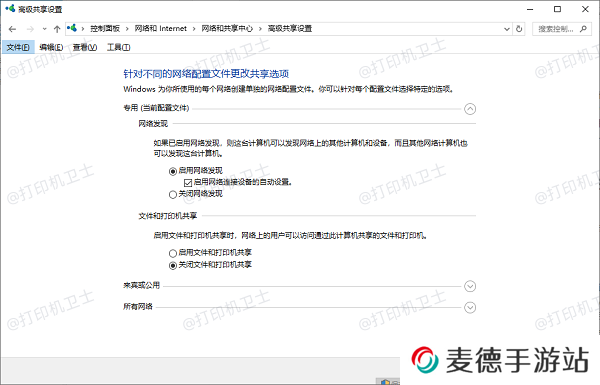Open the 查看(V) menu

click(85, 47)
